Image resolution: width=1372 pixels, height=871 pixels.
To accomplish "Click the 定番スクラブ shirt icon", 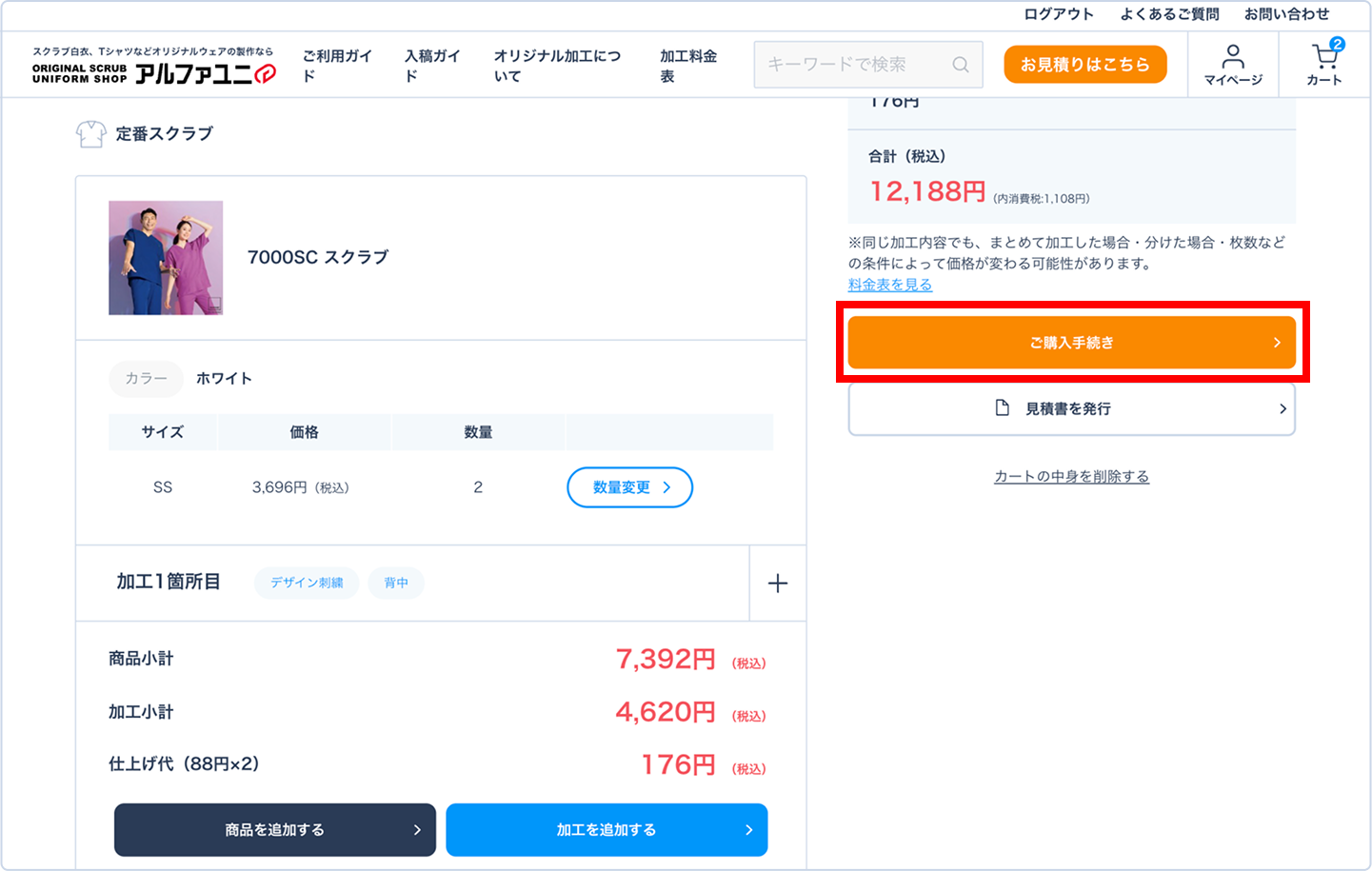I will (90, 134).
